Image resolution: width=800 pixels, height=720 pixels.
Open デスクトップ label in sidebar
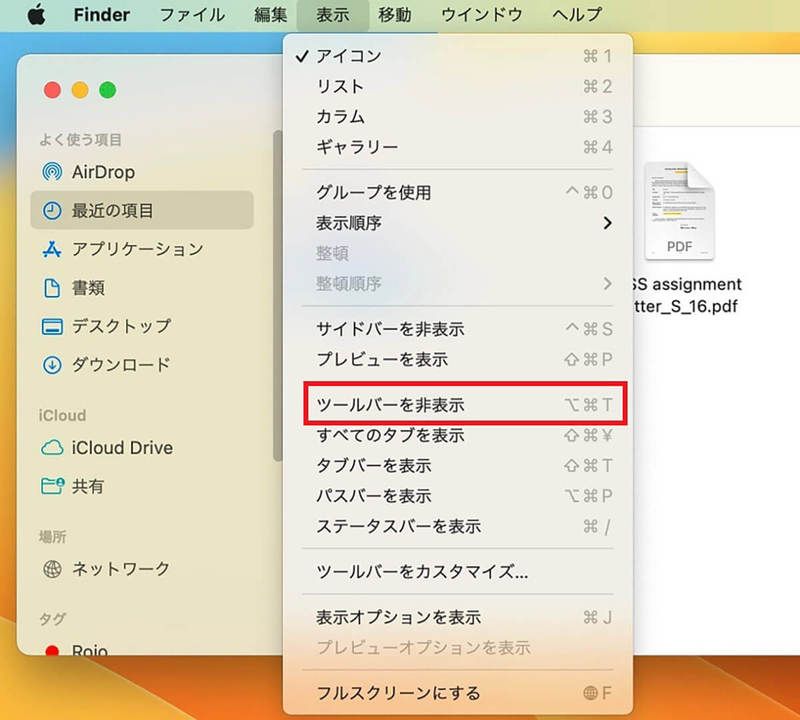[121, 327]
